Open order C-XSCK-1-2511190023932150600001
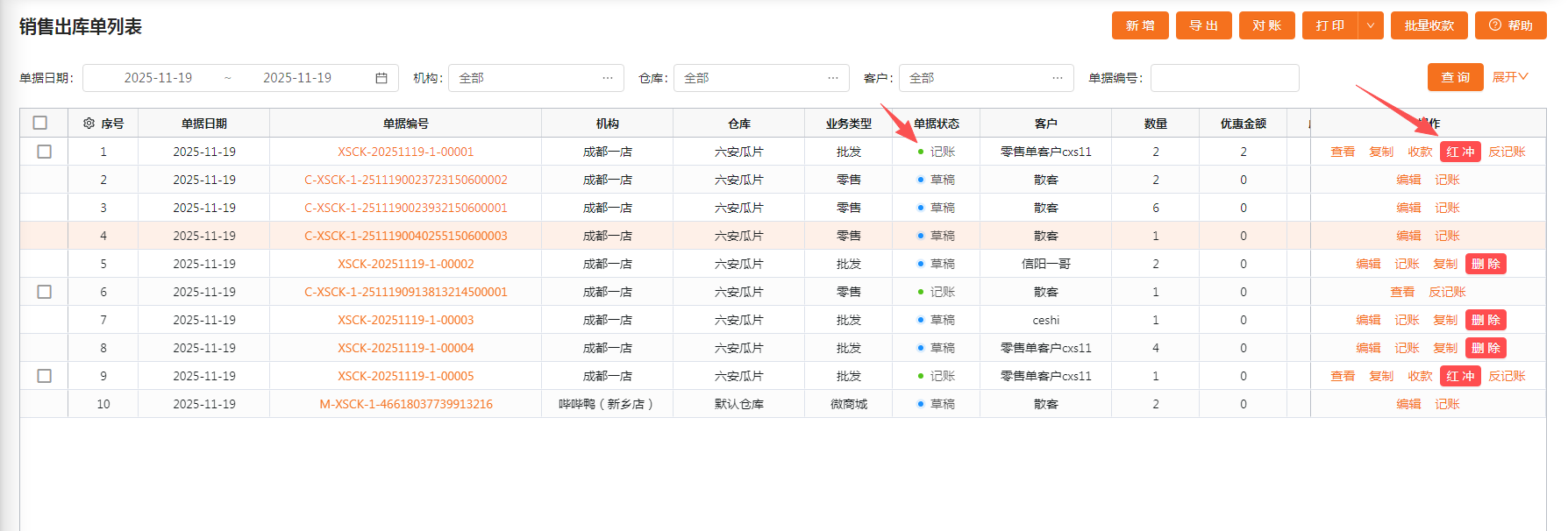 point(406,208)
